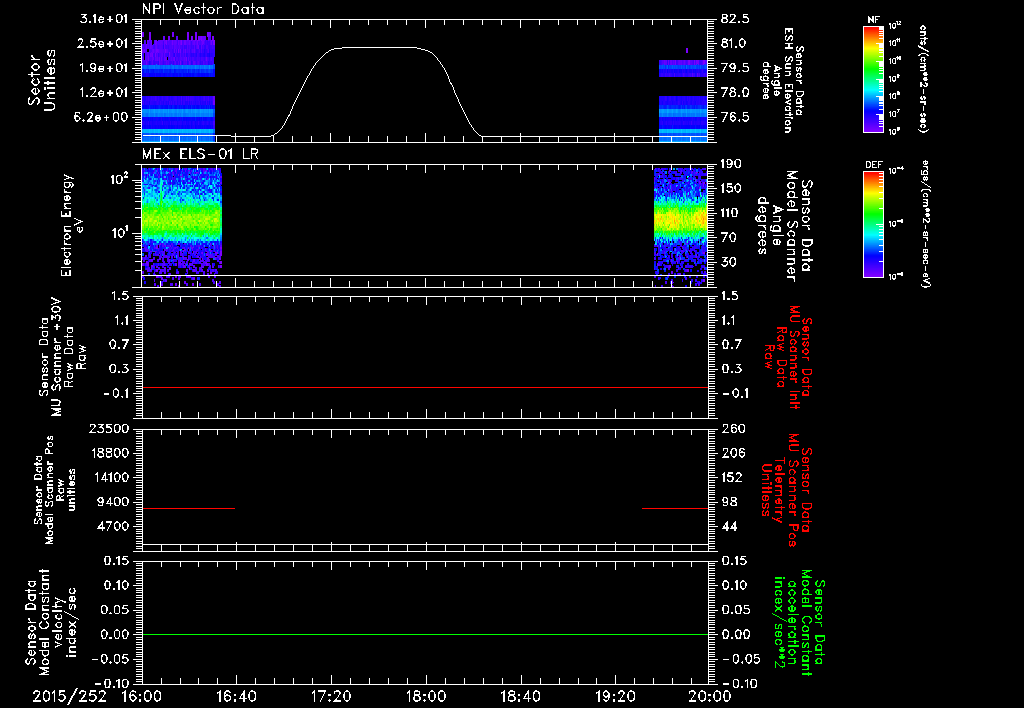Image resolution: width=1024 pixels, height=708 pixels.
Task: Click the red MU Scanner Init Raw label
Action: point(786,358)
